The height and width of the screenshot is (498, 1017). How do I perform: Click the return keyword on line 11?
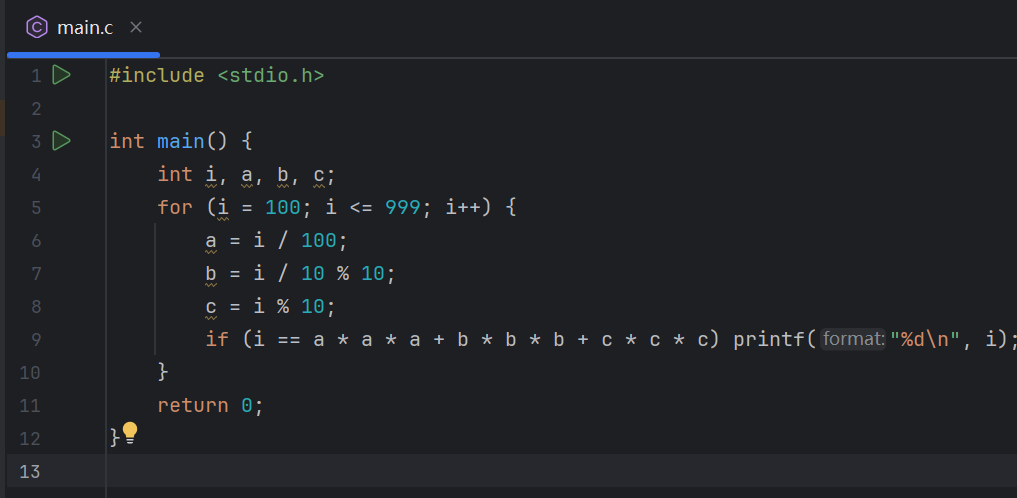(193, 405)
